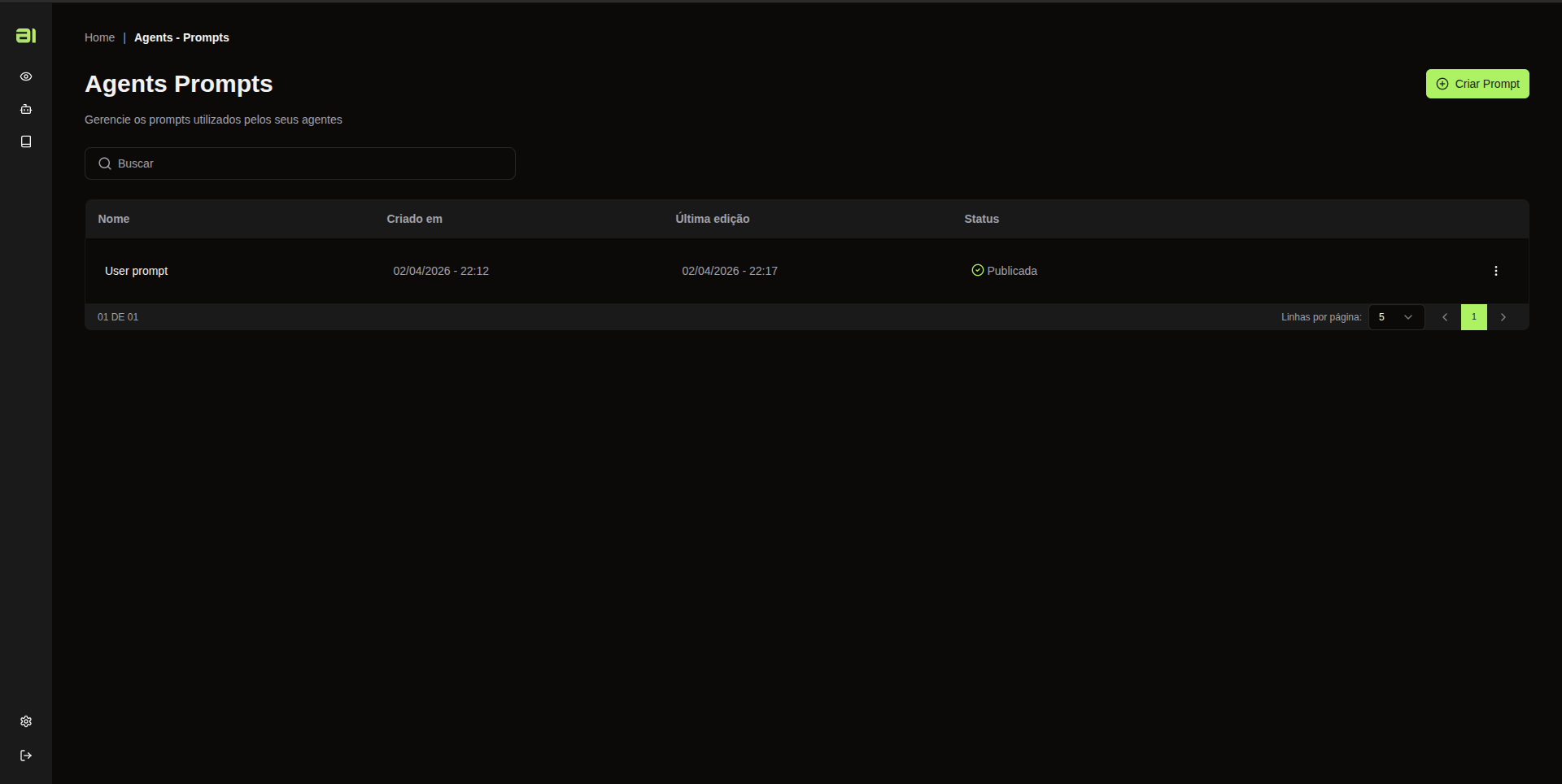Sort by the Nome column header

[114, 219]
